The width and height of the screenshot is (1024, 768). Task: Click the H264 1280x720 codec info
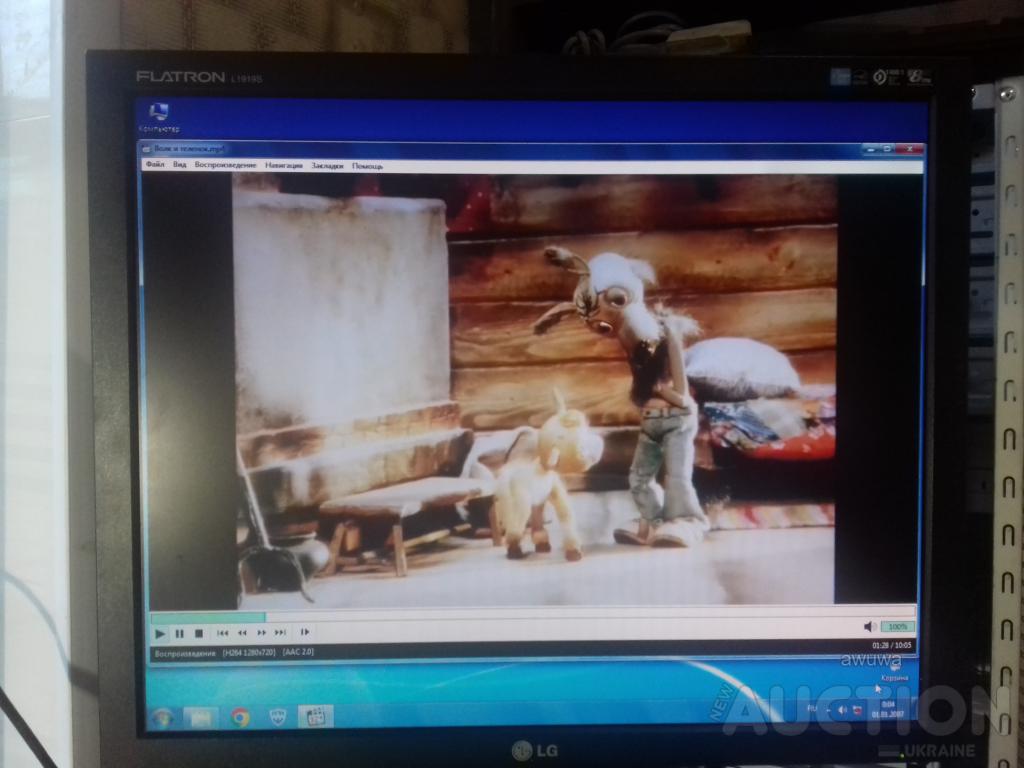point(249,652)
